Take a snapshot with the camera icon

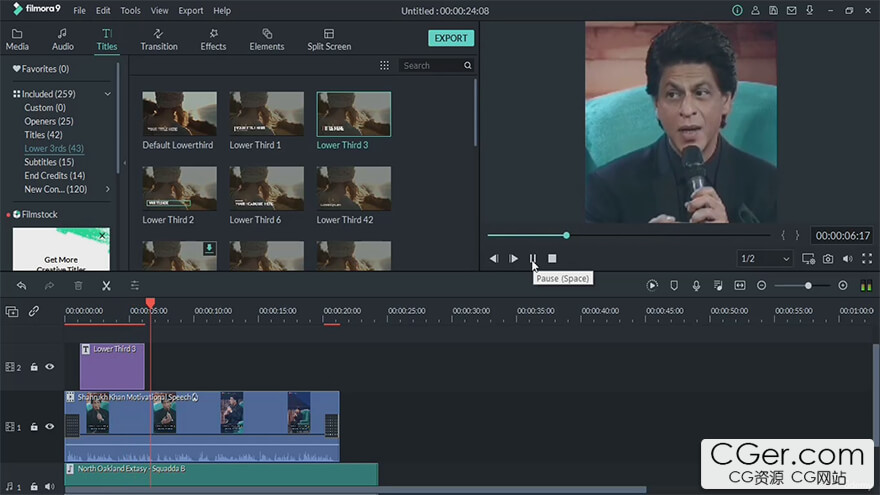[828, 259]
